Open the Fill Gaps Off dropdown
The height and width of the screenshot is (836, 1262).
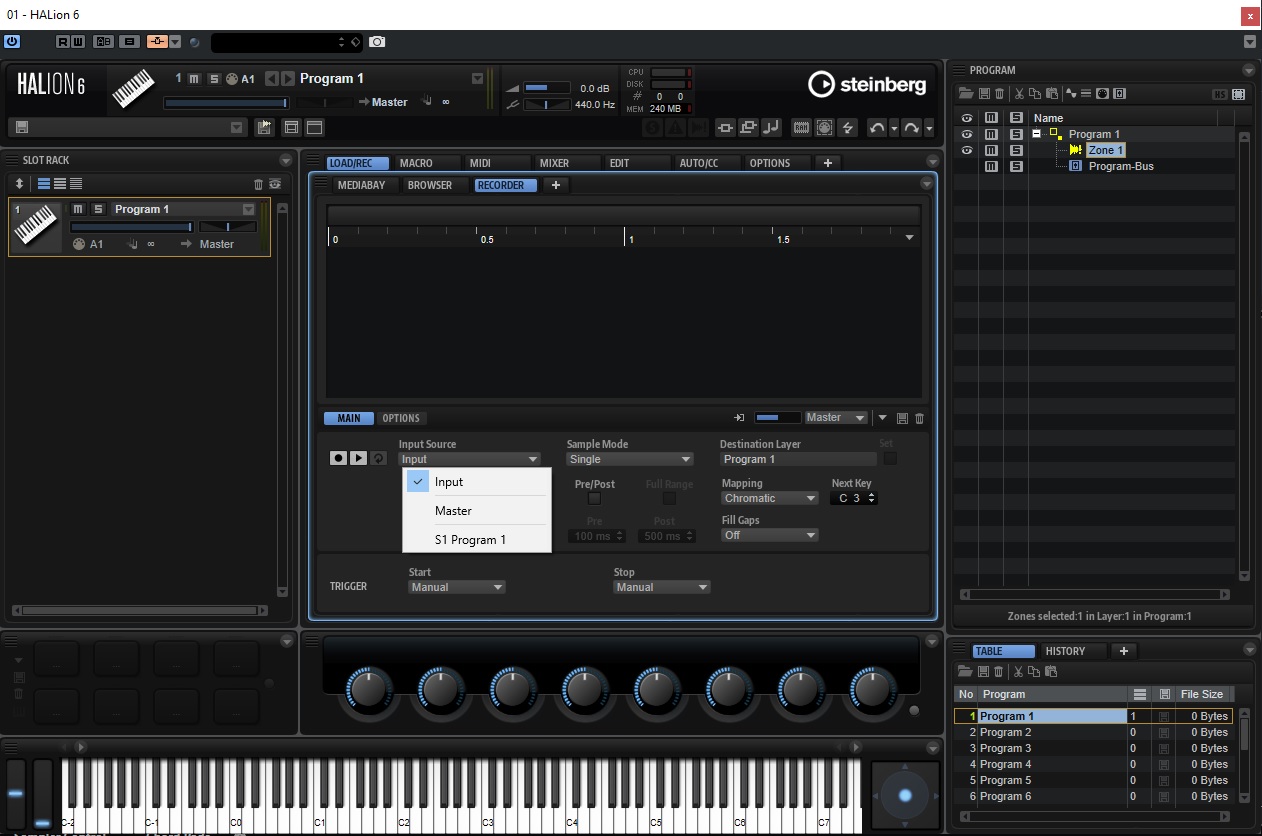coord(770,535)
